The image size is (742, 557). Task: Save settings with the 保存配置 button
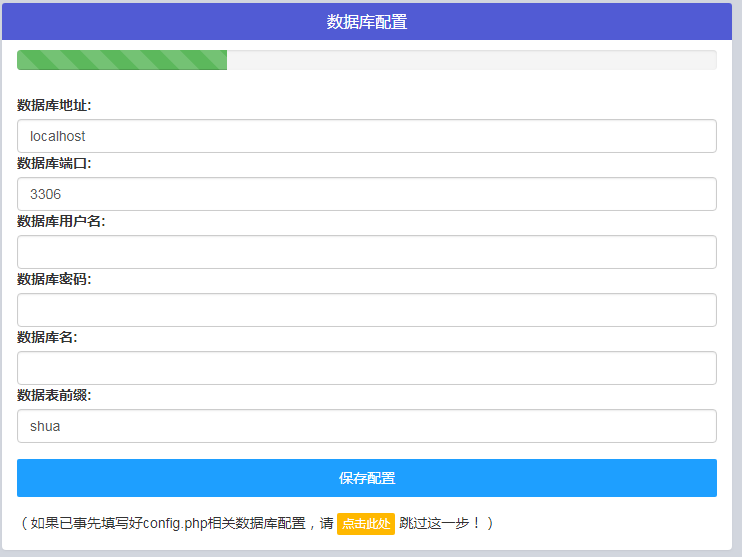coord(367,478)
